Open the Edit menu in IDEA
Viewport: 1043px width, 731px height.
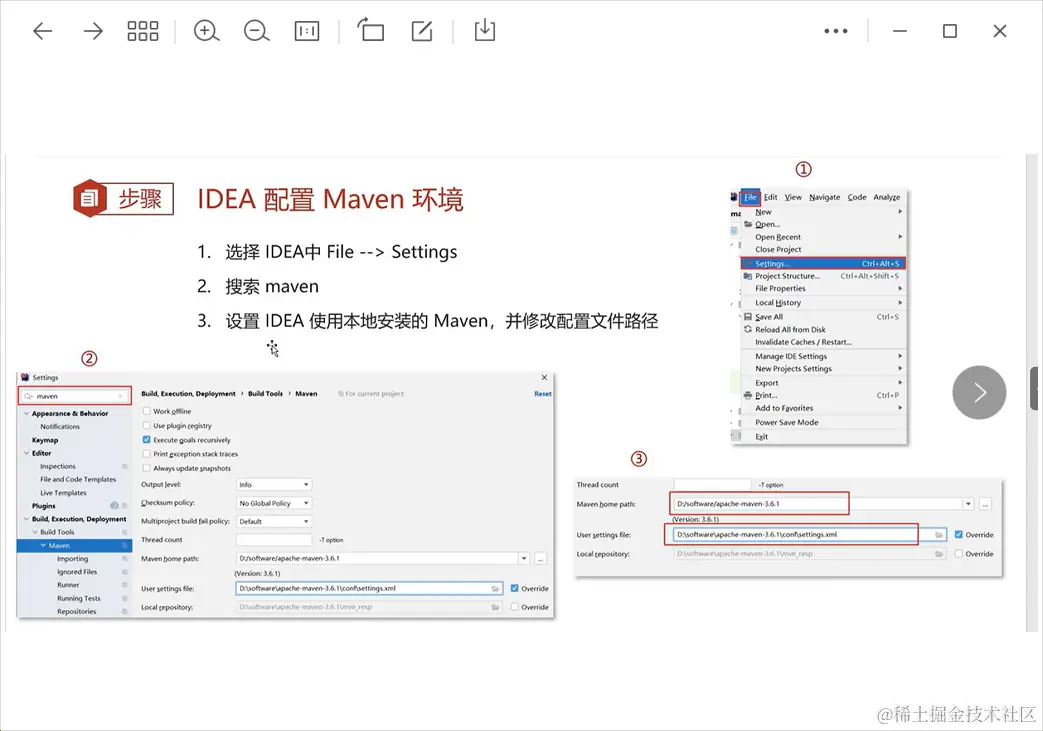point(770,197)
